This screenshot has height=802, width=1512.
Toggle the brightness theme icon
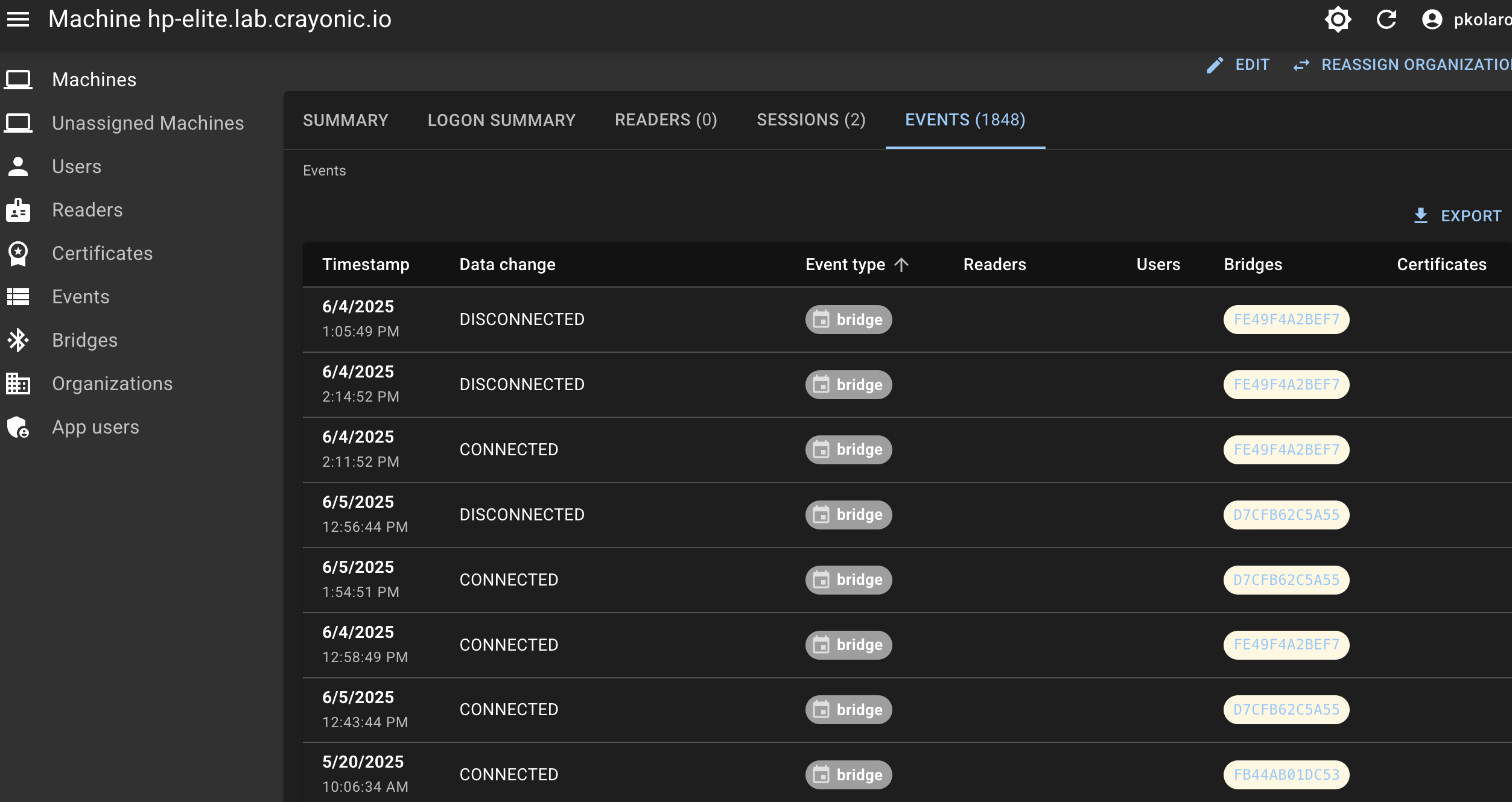pyautogui.click(x=1338, y=20)
